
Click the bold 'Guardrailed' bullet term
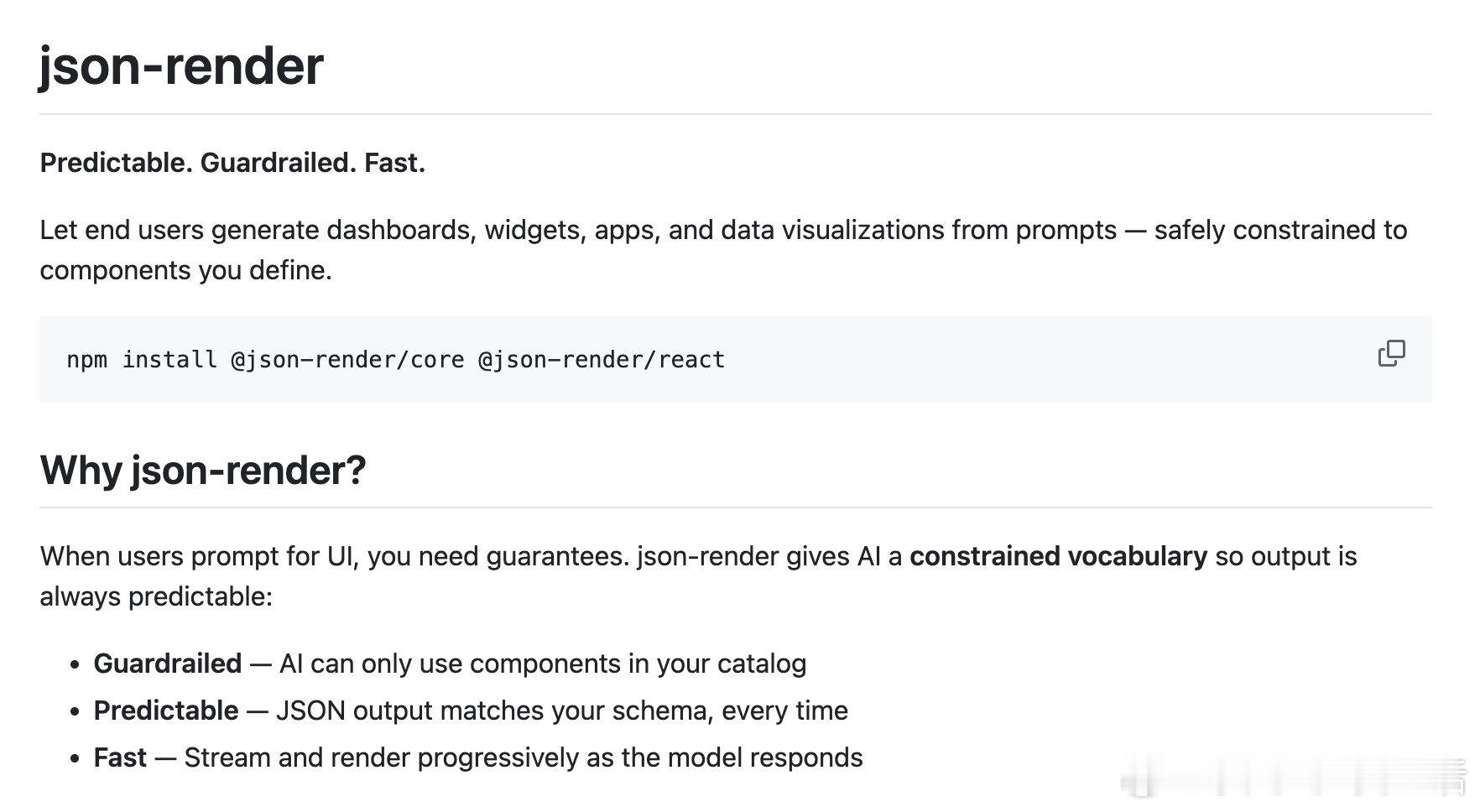(x=168, y=664)
